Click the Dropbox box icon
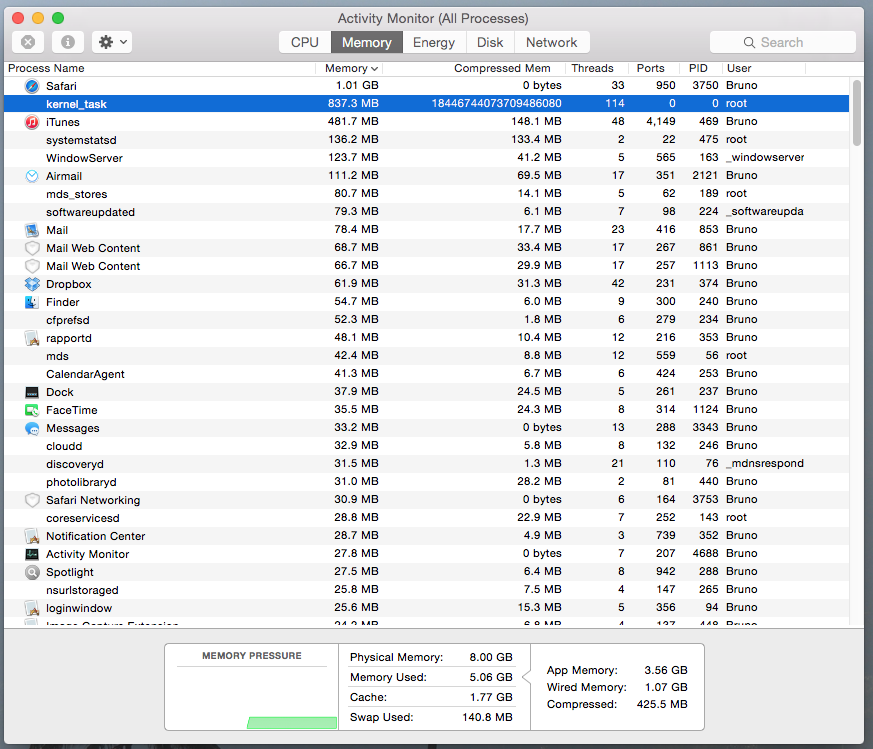Viewport: 873px width, 749px height. (32, 284)
